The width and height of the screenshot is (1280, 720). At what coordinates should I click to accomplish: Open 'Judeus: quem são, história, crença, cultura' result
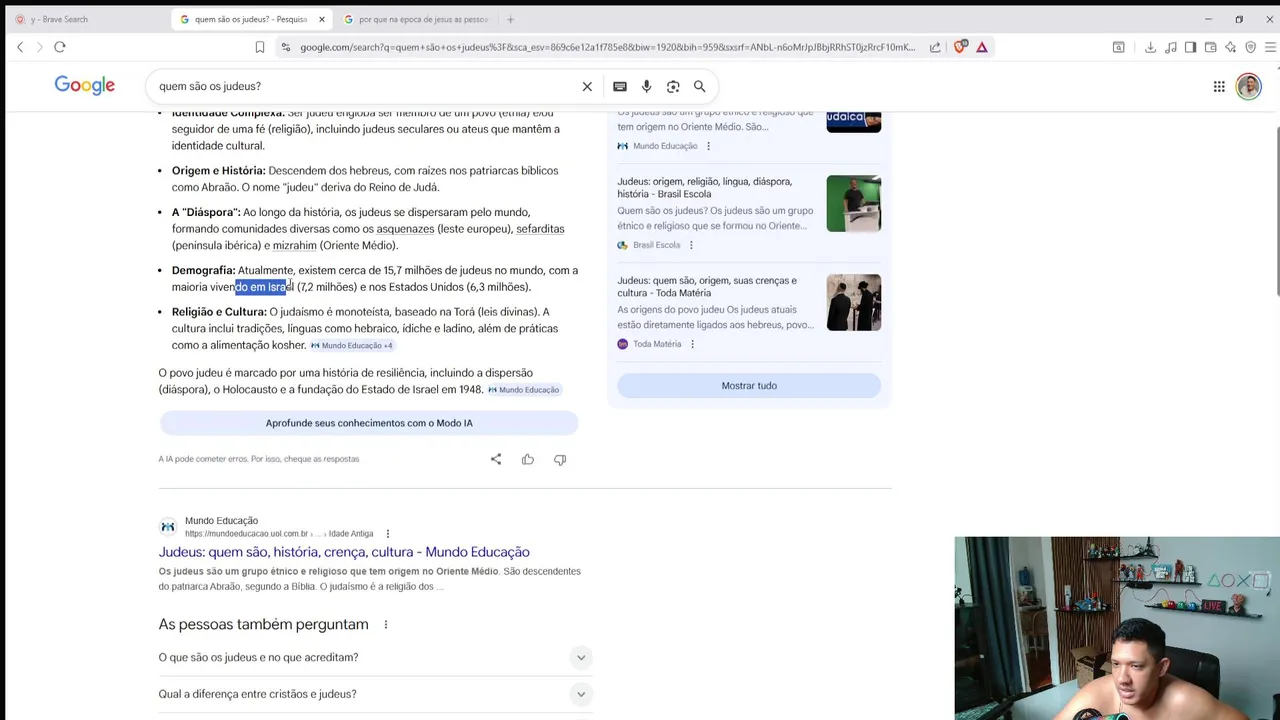point(344,552)
